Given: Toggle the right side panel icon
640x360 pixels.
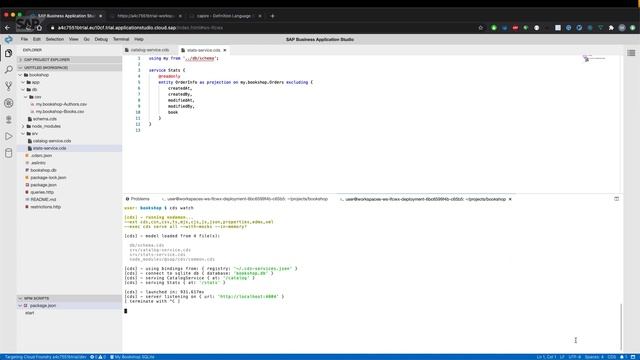Looking at the screenshot, I should click(x=631, y=53).
